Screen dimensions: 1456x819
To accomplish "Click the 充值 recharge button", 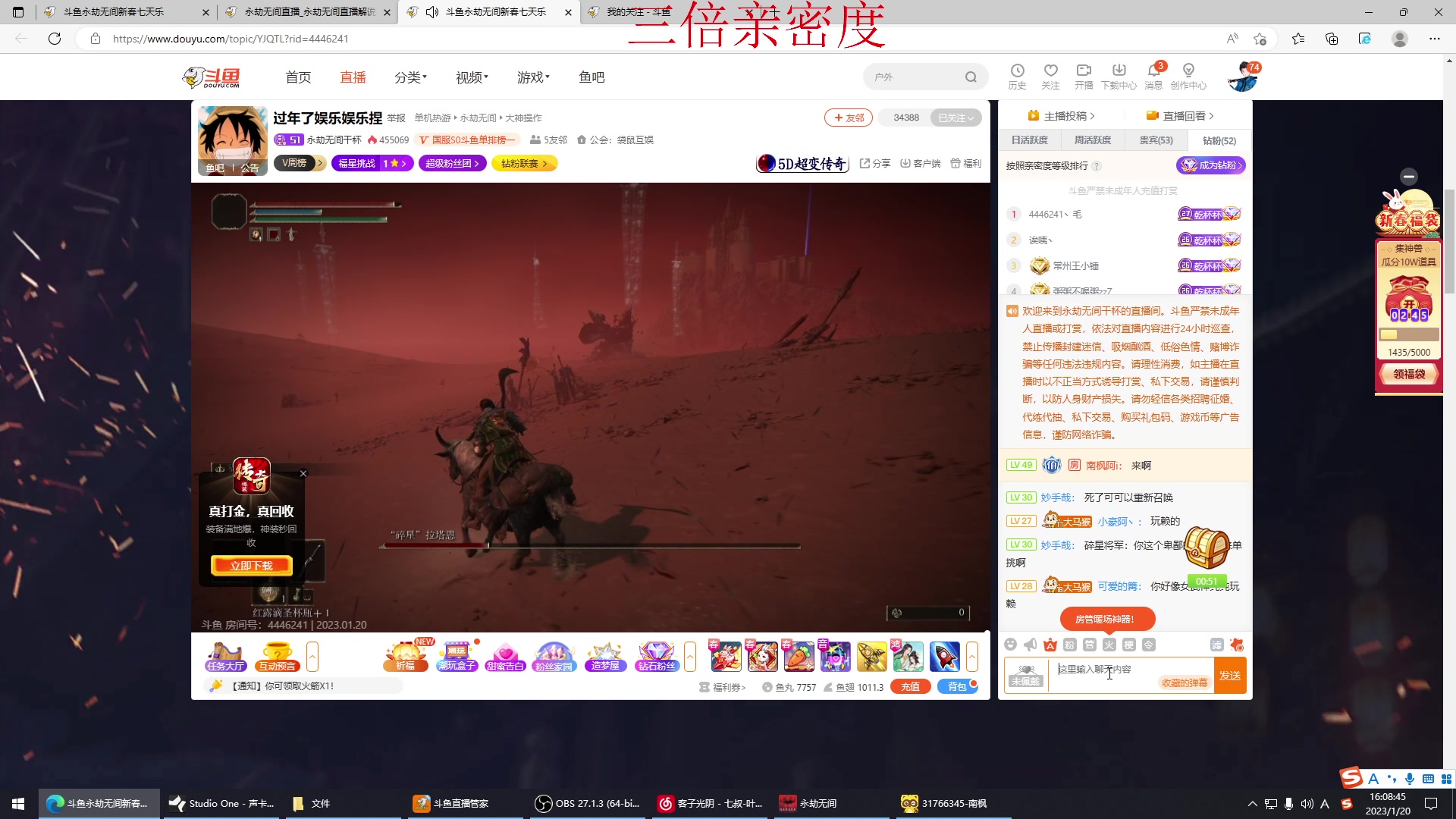I will pyautogui.click(x=910, y=686).
